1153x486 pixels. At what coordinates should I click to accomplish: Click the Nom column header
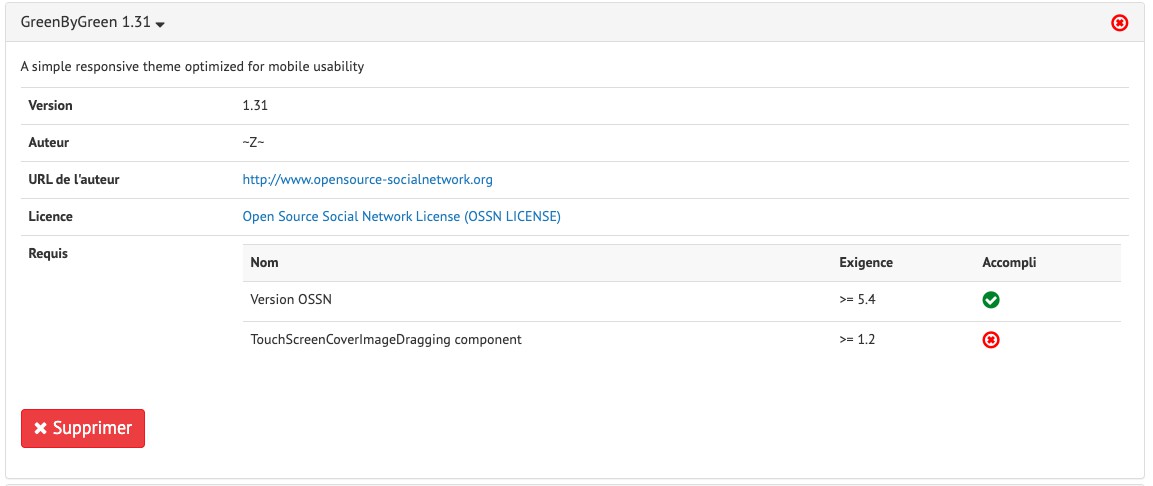coord(264,263)
